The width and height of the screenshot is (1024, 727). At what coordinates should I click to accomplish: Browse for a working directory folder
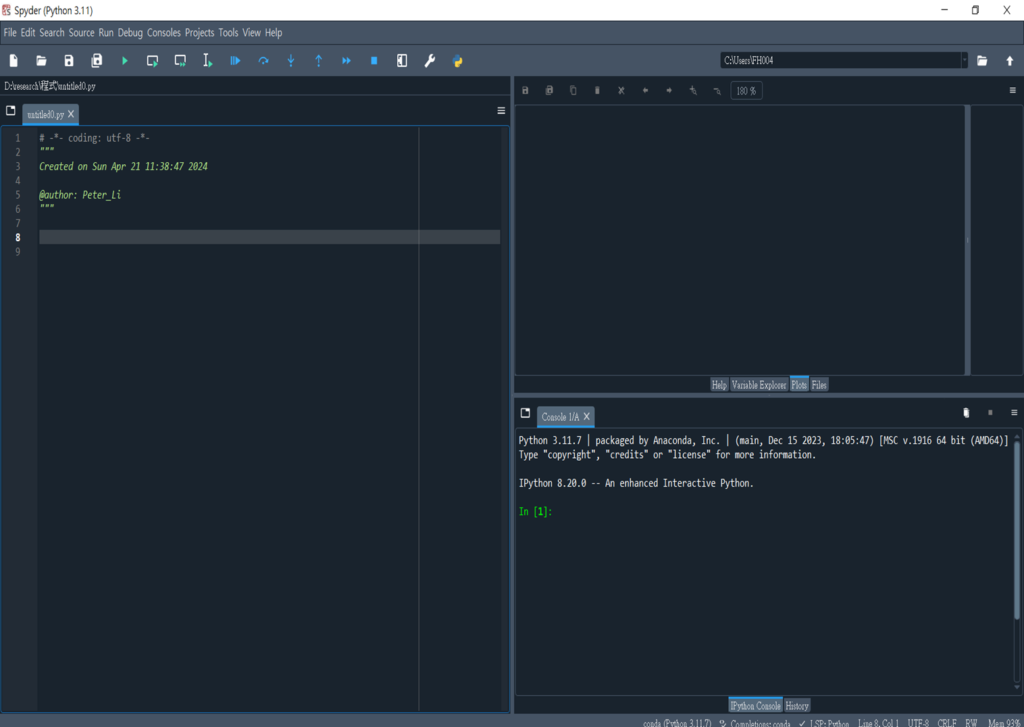point(982,61)
